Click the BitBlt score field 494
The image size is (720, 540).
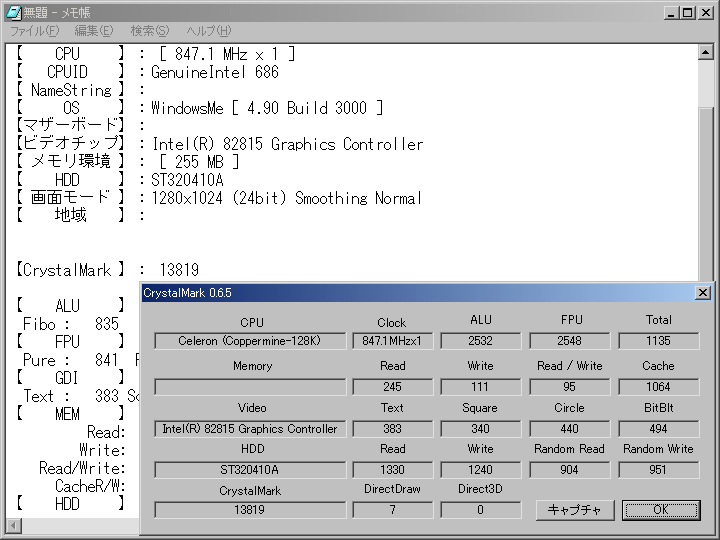tap(658, 428)
